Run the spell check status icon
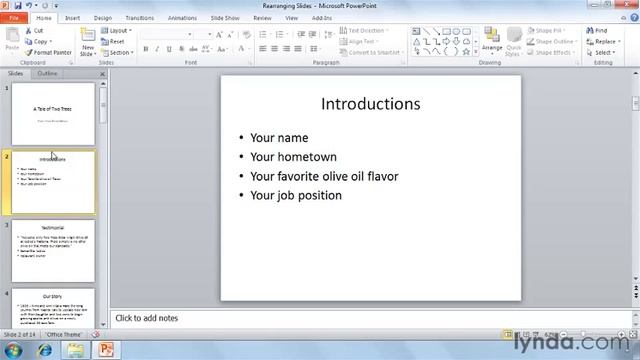640x360 pixels. tap(96, 334)
